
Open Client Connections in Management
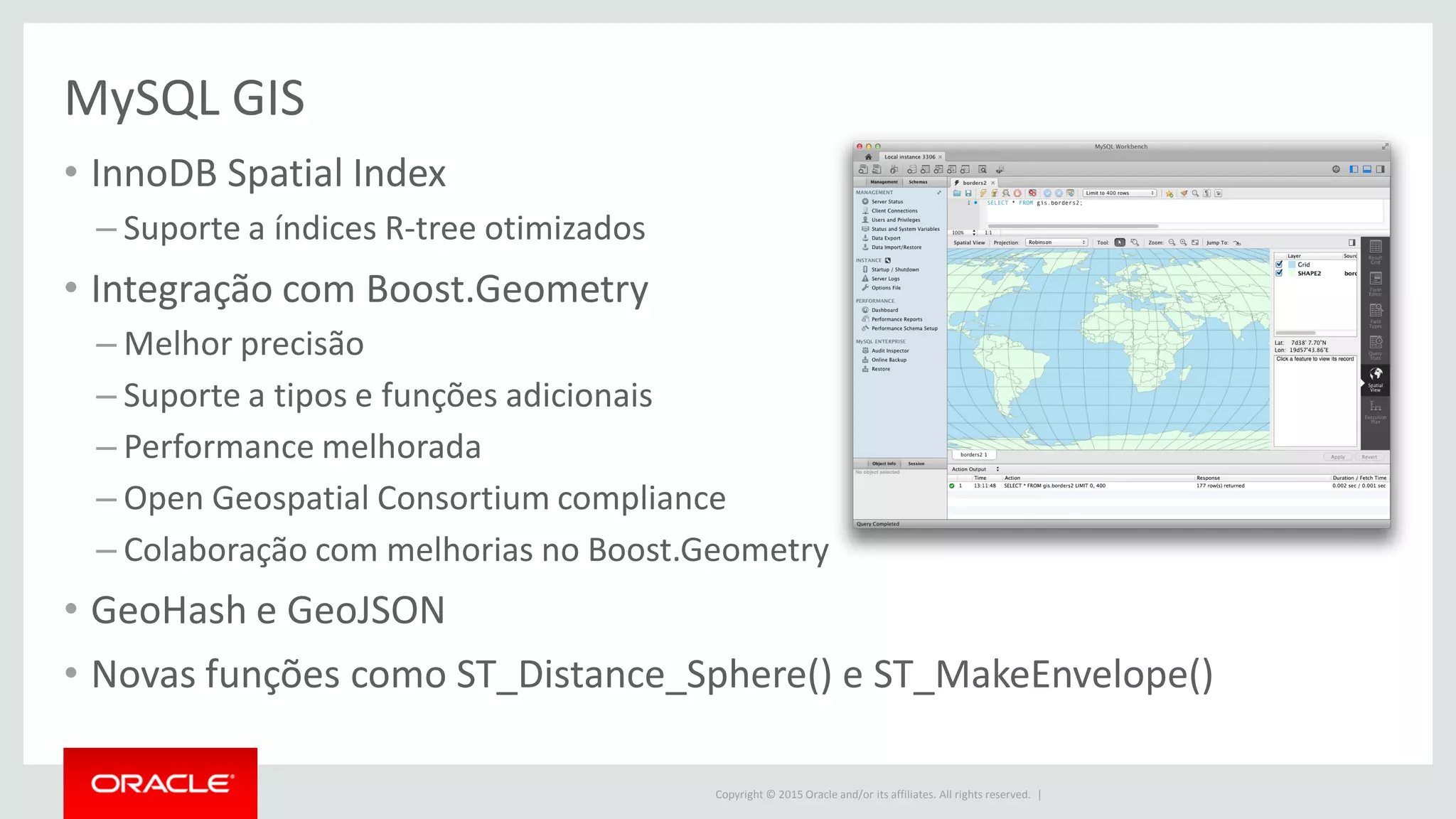point(889,210)
